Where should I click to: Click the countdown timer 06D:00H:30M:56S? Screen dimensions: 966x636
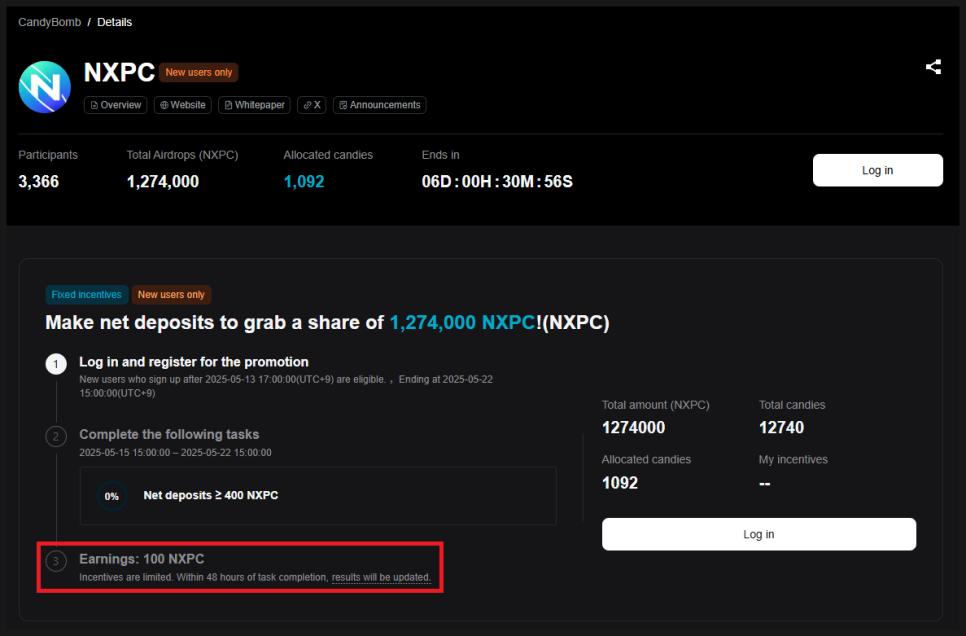click(497, 181)
